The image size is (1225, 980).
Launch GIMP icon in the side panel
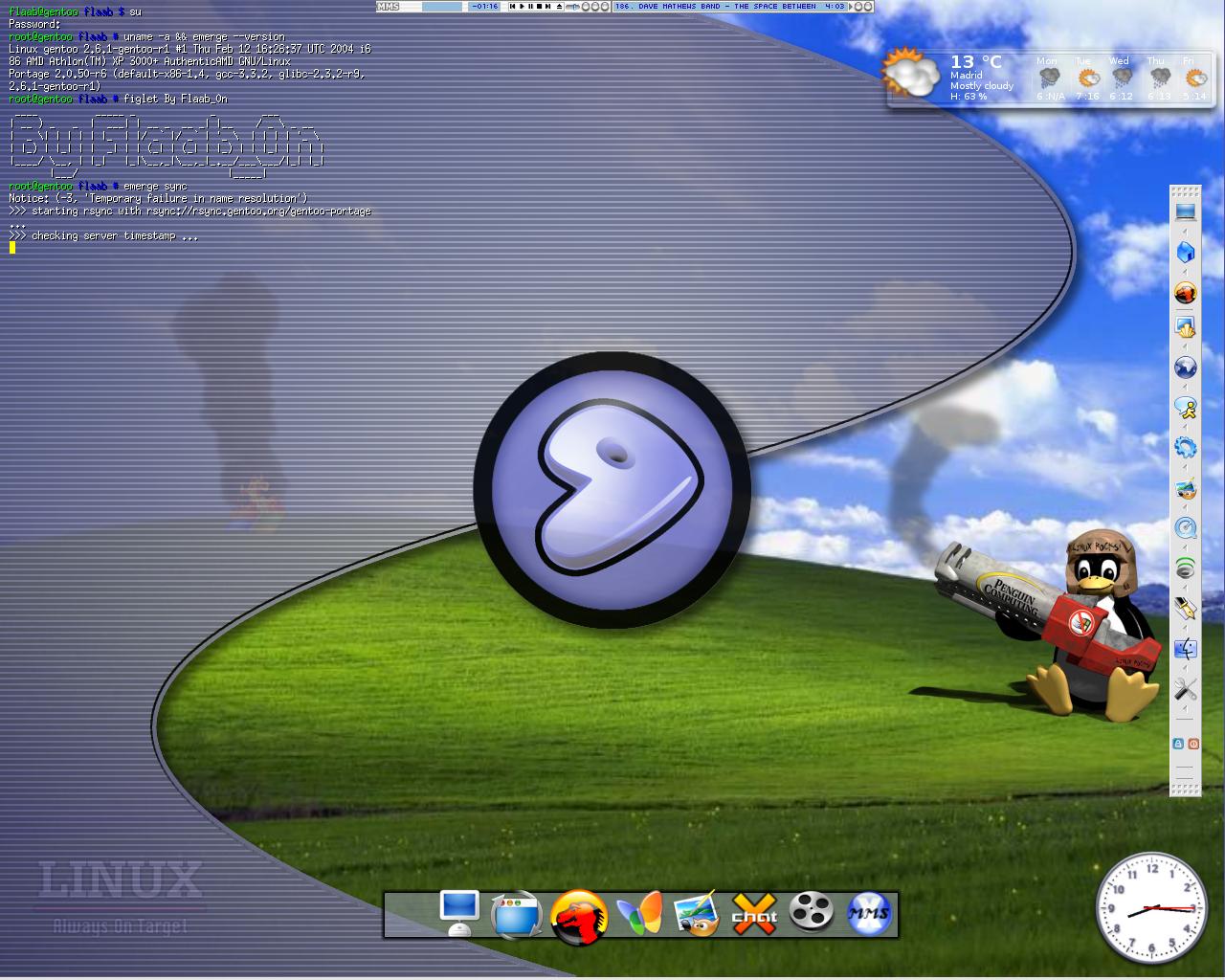tap(1186, 489)
